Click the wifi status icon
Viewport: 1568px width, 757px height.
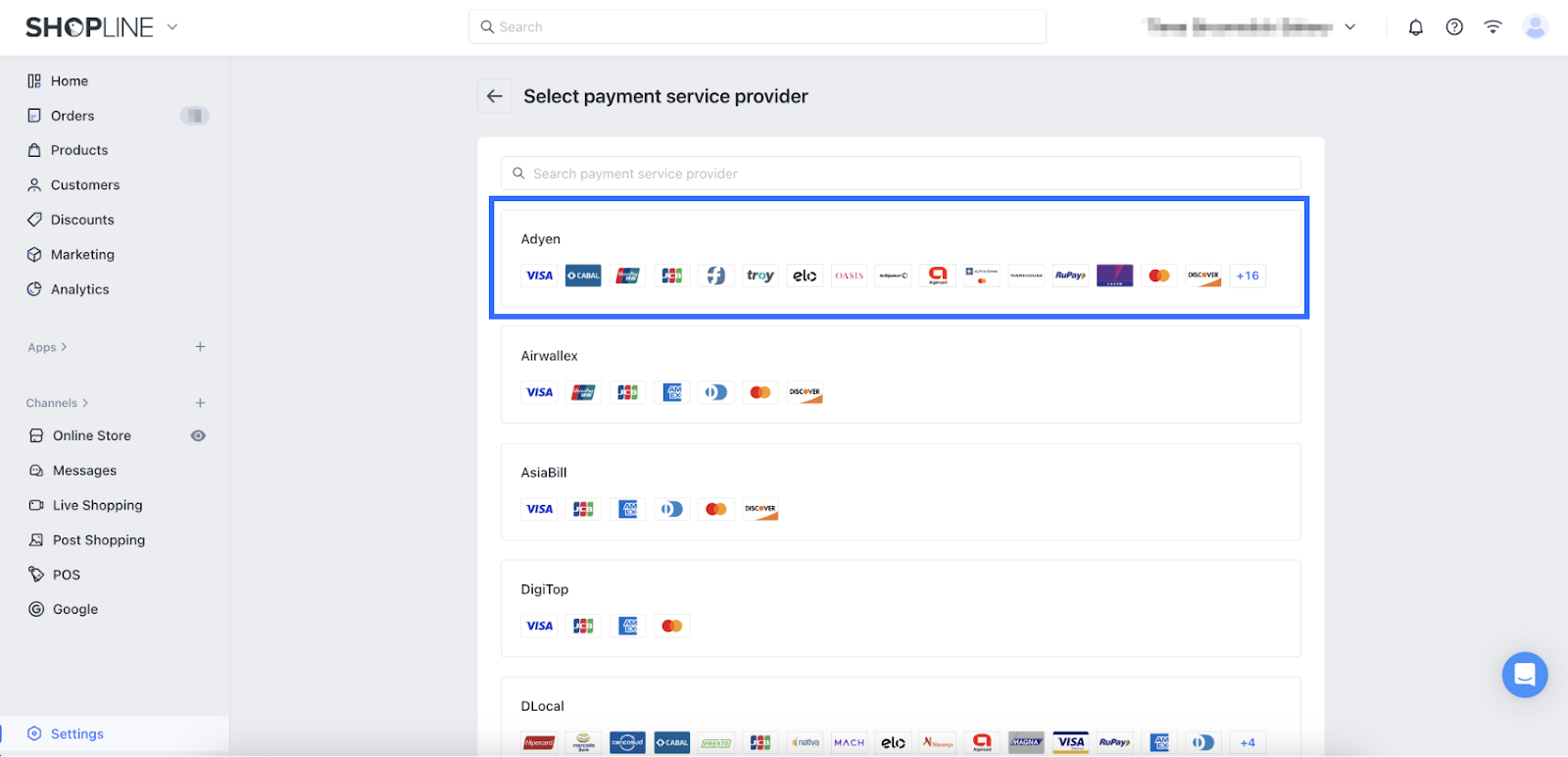click(1493, 27)
